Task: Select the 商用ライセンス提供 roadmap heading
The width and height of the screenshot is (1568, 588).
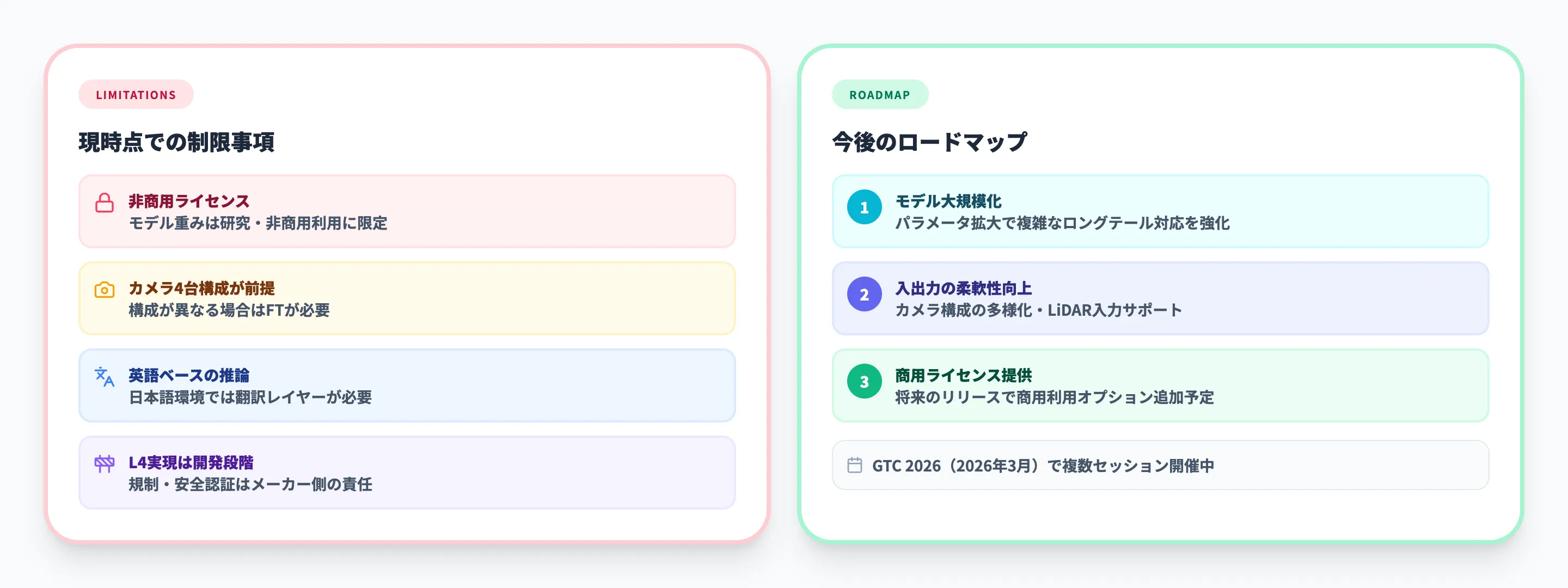Action: (x=963, y=376)
